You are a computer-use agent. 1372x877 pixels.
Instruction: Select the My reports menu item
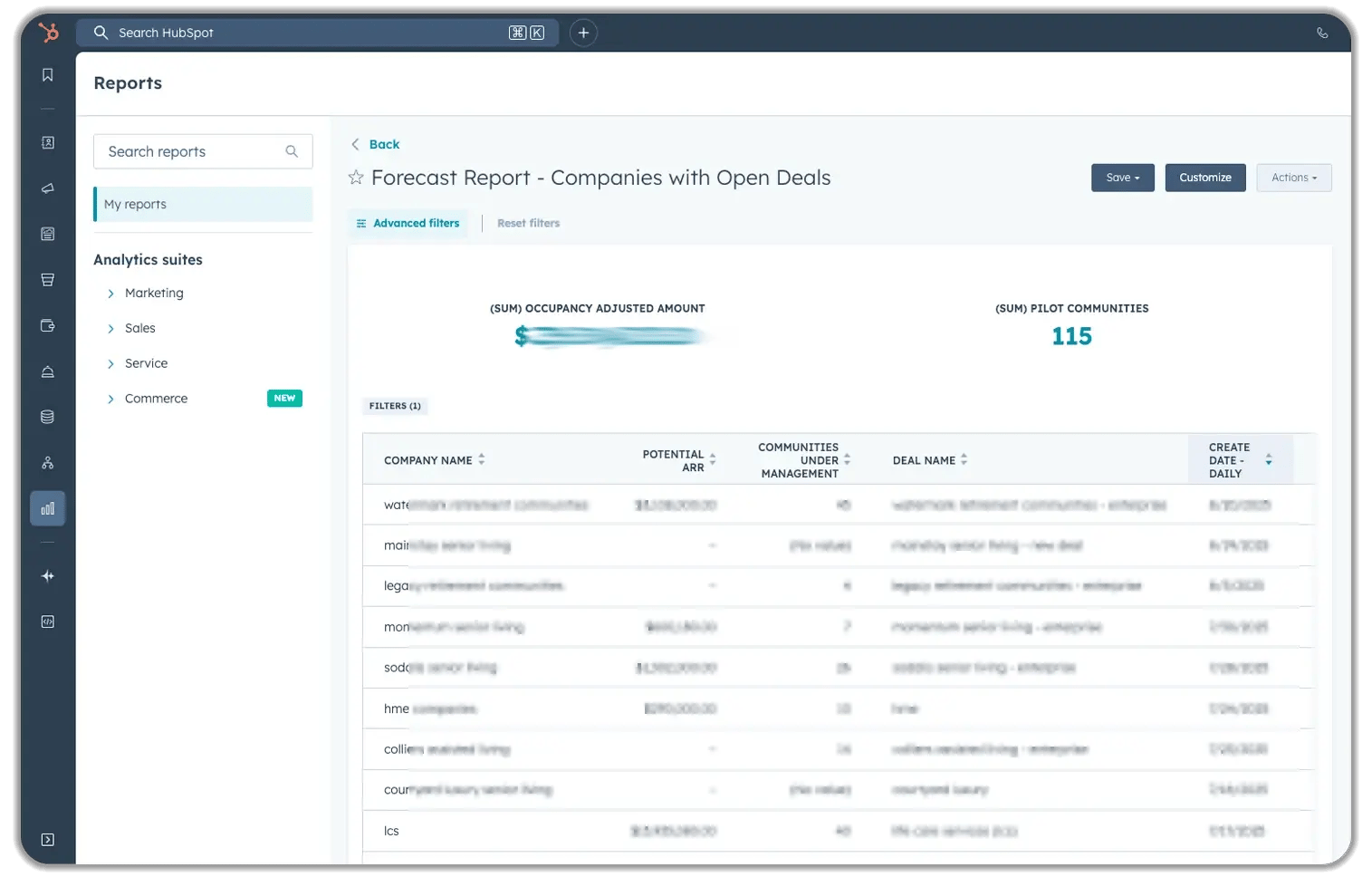(x=135, y=204)
